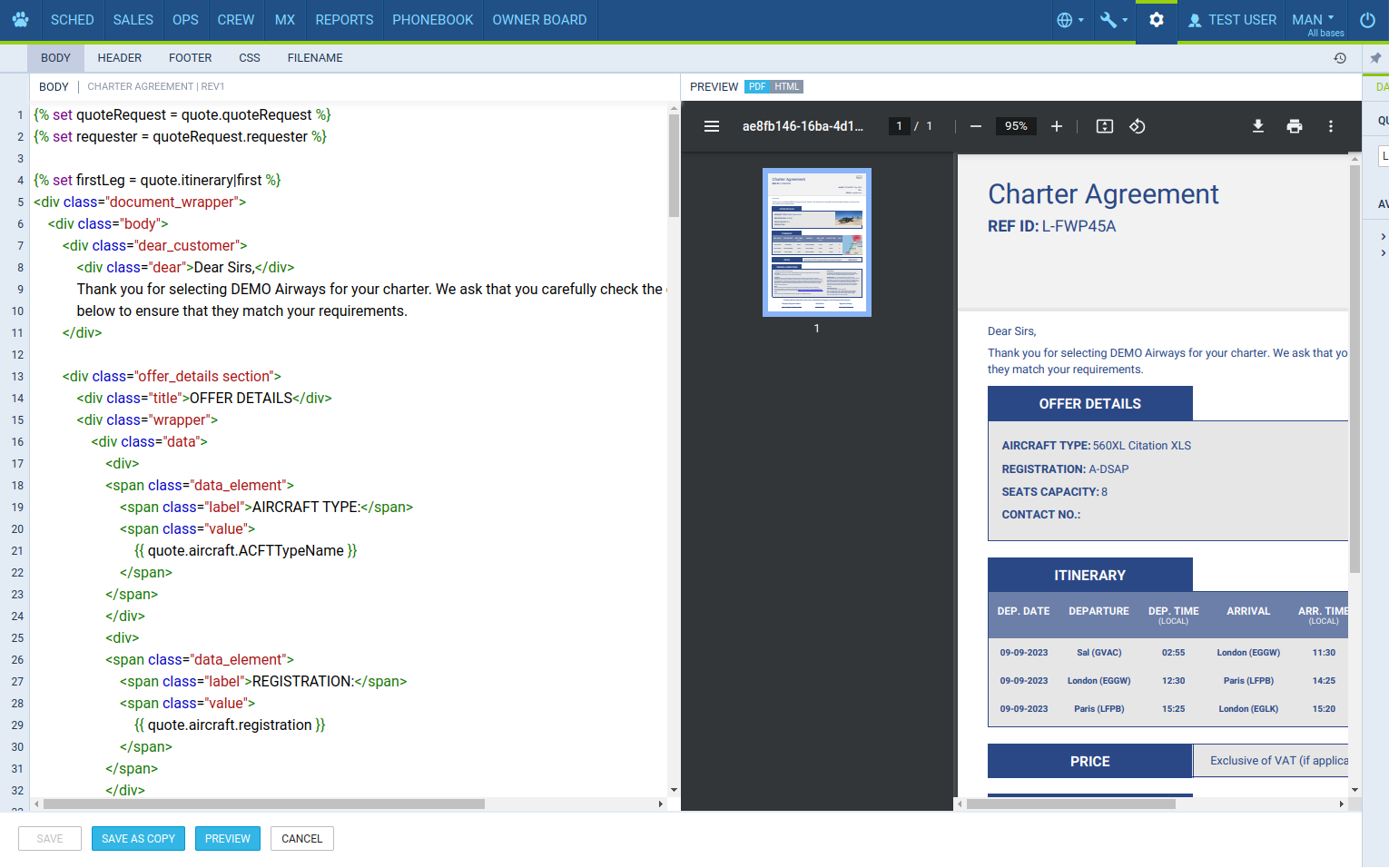Viewport: 1389px width, 868px height.
Task: Rotate the PDF page
Action: [1137, 126]
